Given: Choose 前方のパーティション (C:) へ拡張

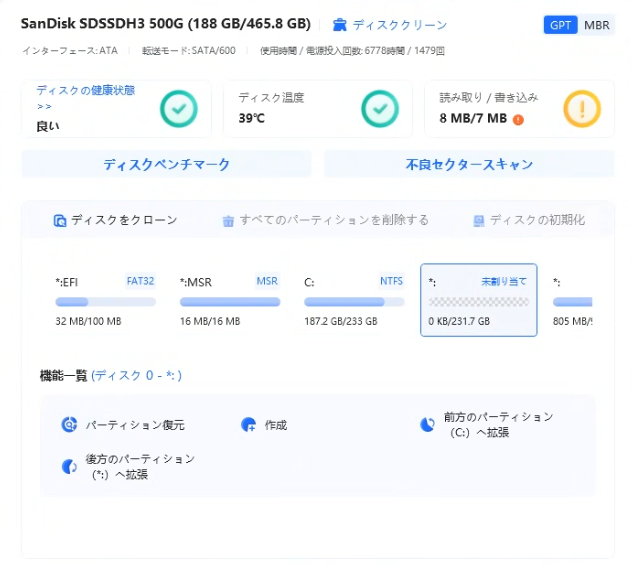Looking at the screenshot, I should coord(499,424).
